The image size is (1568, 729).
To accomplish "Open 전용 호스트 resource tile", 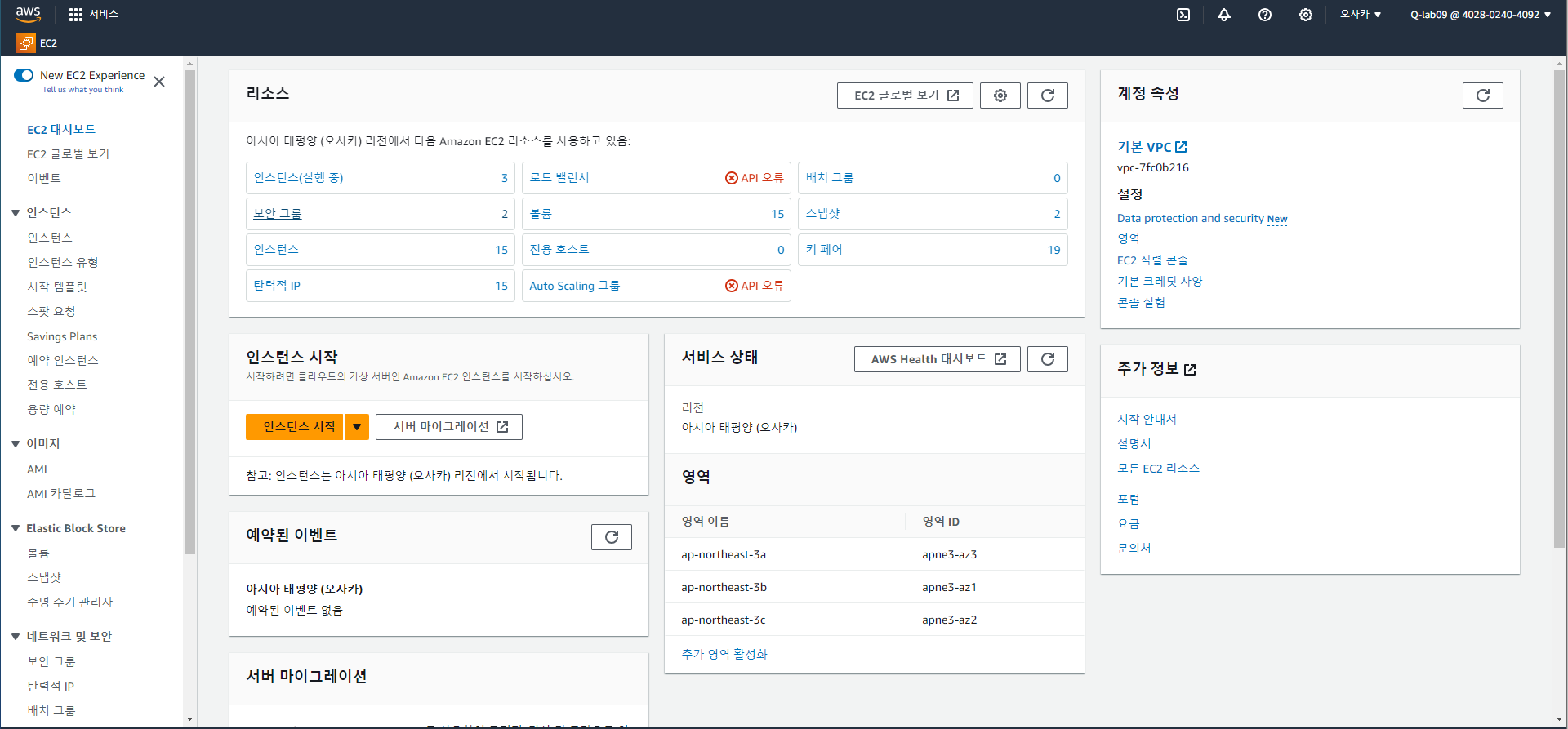I will (657, 250).
